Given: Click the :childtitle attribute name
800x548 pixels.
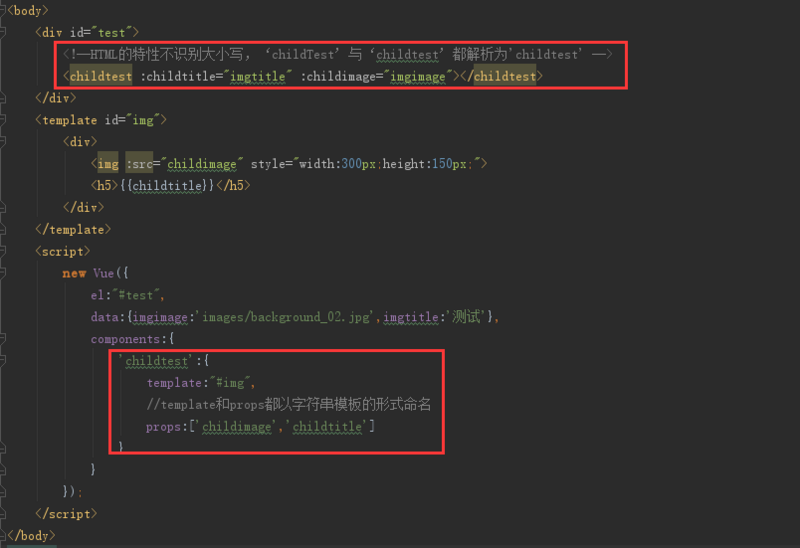Looking at the screenshot, I should 178,77.
